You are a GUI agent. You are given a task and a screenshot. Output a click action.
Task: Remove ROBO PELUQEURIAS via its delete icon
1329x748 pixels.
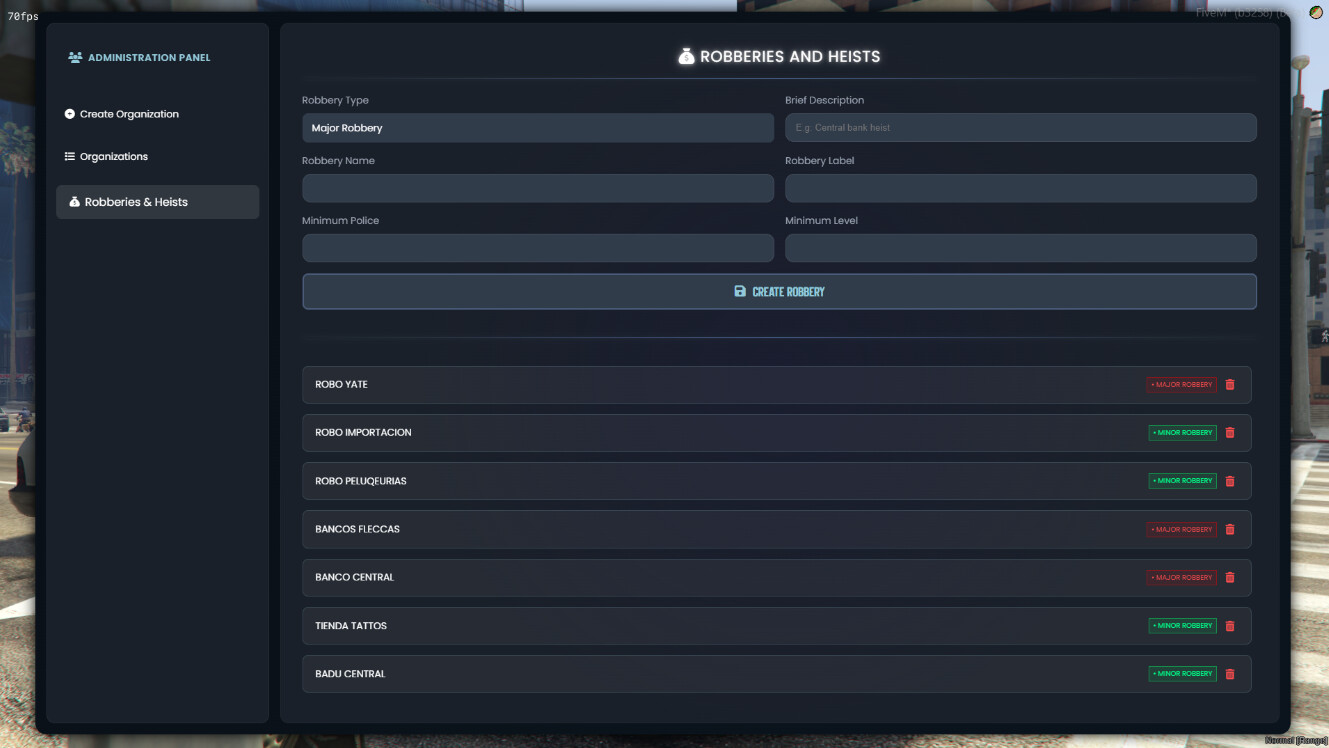[x=1229, y=480]
